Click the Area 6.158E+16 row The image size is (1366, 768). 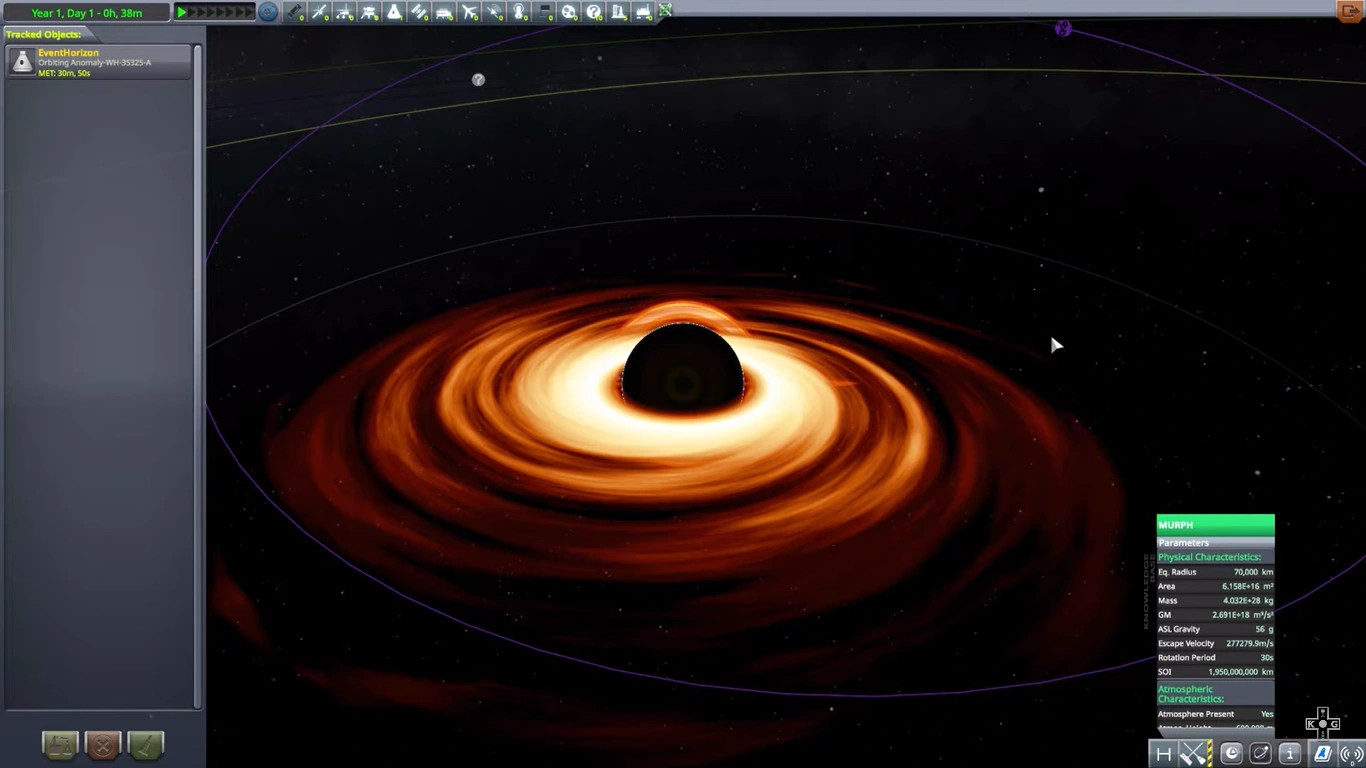coord(1215,586)
